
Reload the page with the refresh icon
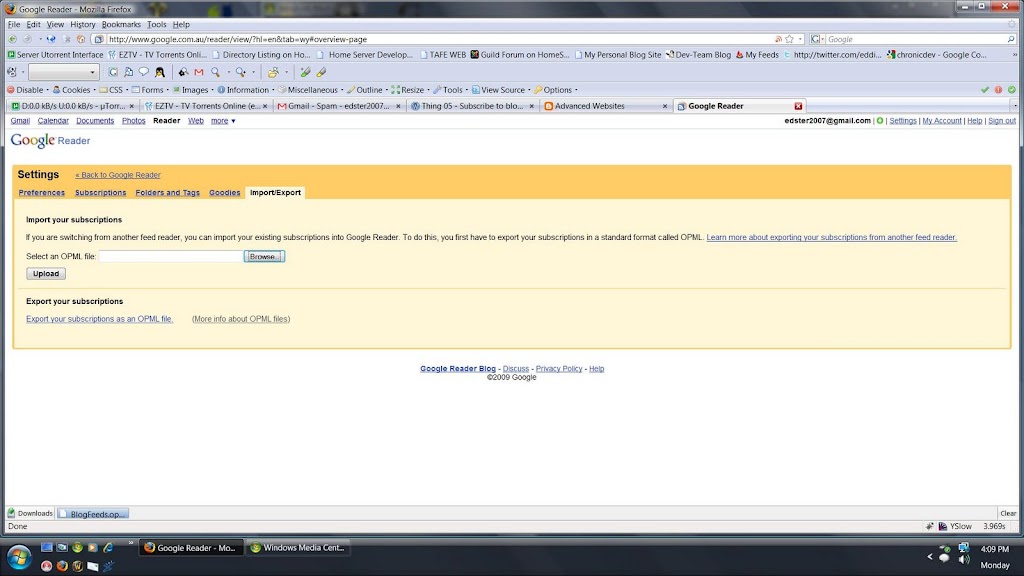(x=51, y=39)
